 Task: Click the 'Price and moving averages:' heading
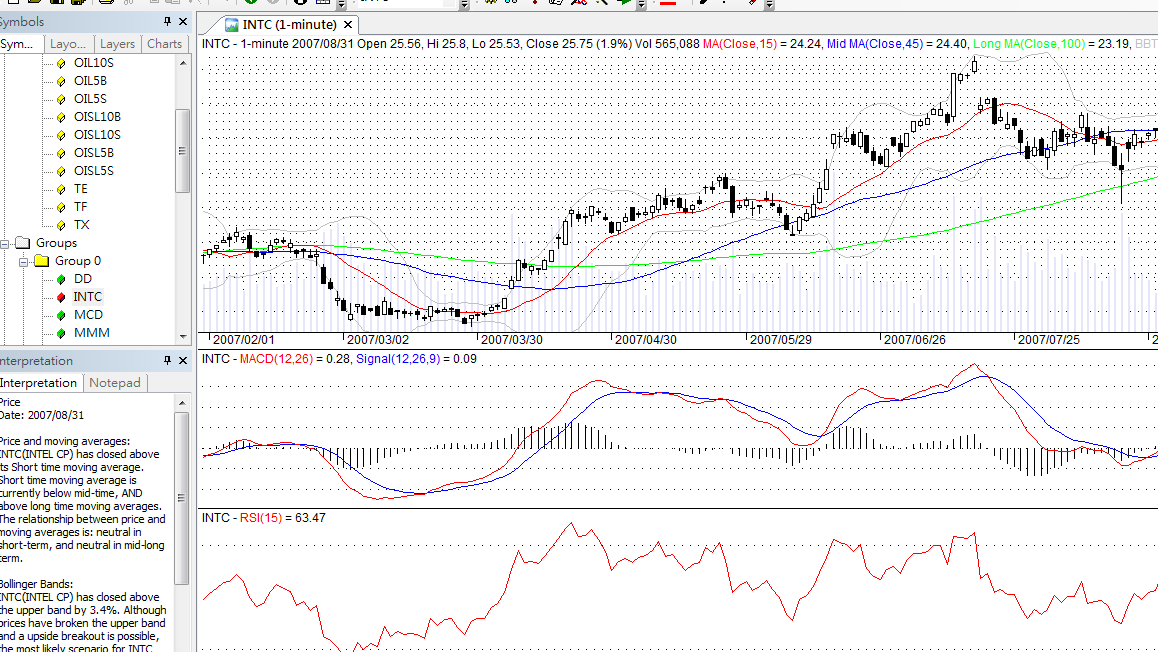(x=65, y=442)
